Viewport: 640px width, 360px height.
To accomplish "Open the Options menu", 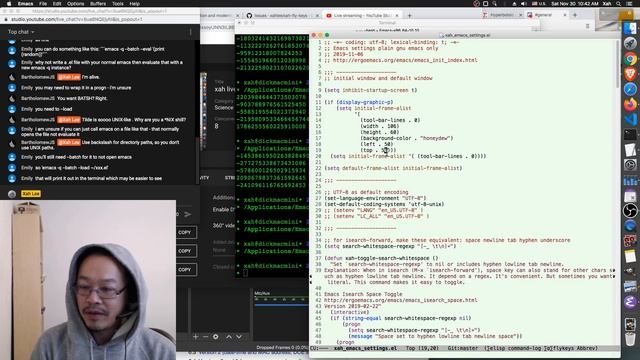I will (x=76, y=4).
